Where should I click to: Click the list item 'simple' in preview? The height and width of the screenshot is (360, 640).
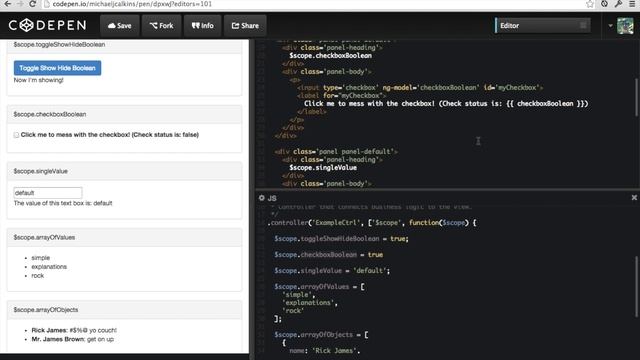pos(40,258)
